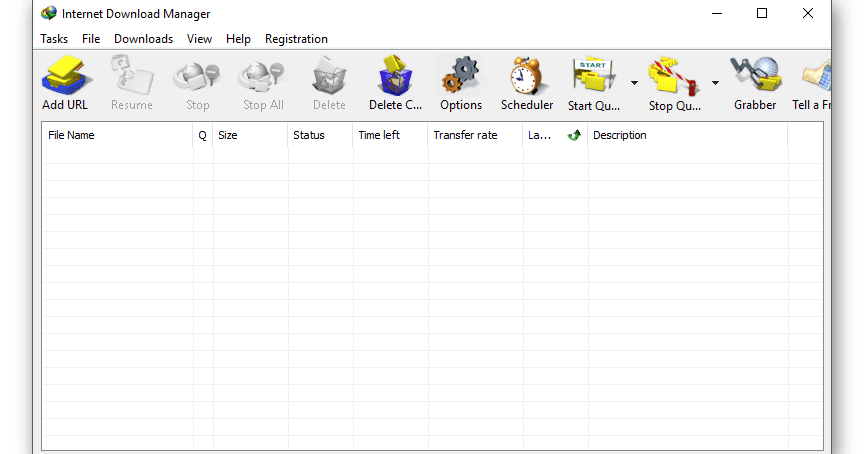The height and width of the screenshot is (454, 864).
Task: Open the Registration menu
Action: 296,39
